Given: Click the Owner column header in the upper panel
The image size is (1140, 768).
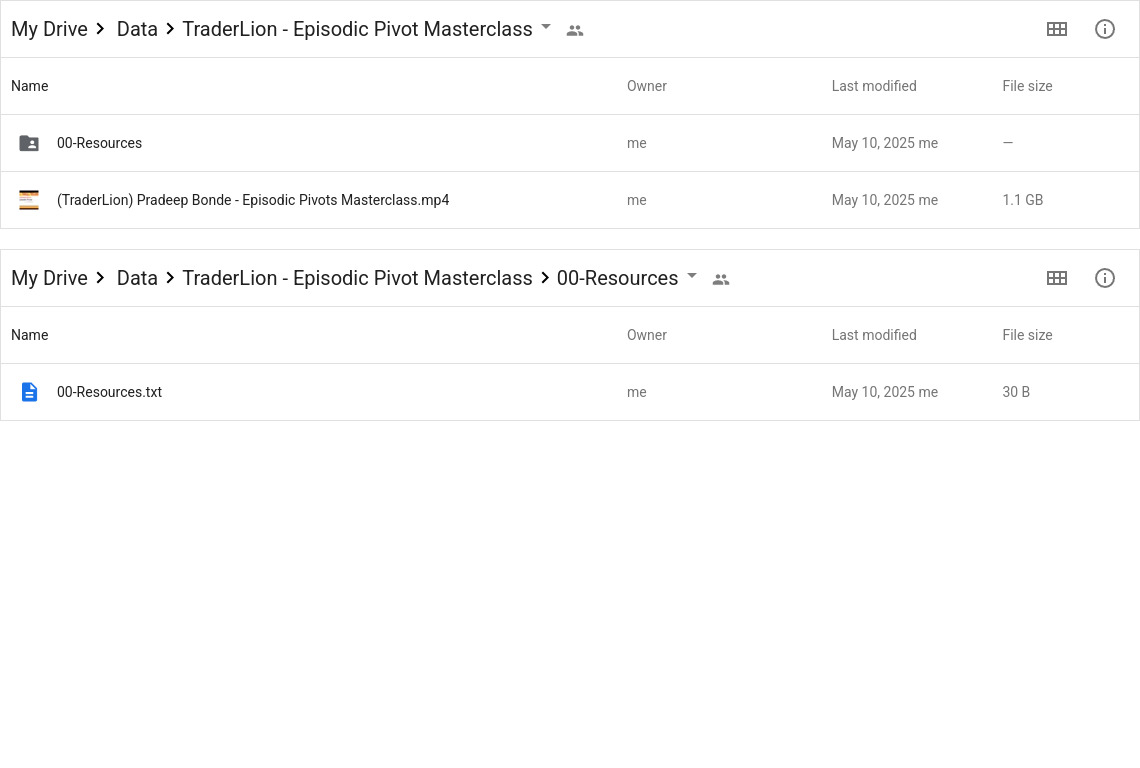Looking at the screenshot, I should (x=646, y=86).
